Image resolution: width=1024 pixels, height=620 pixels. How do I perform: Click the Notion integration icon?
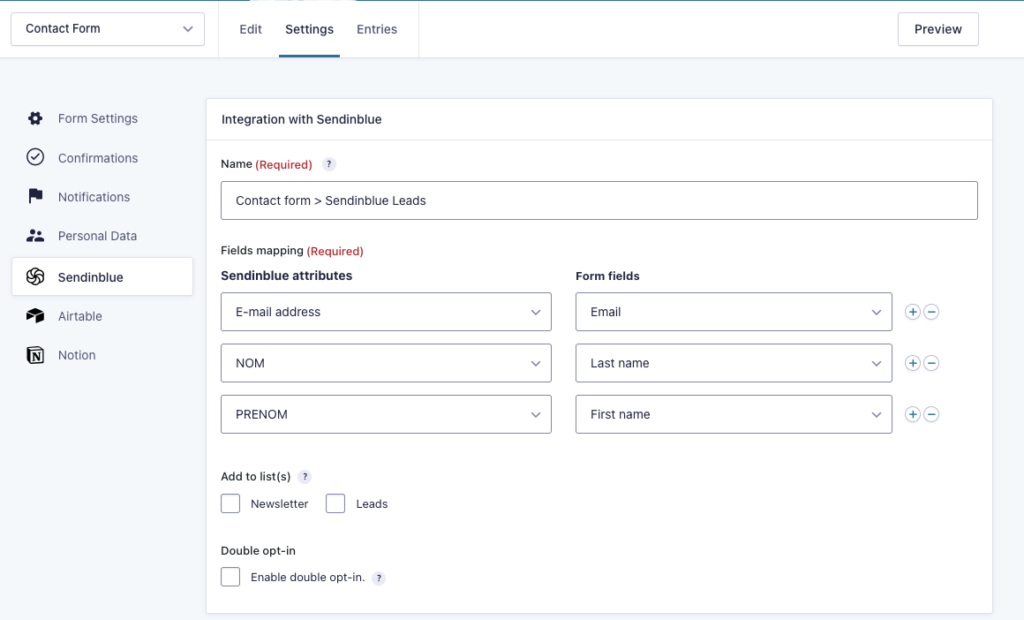click(35, 354)
